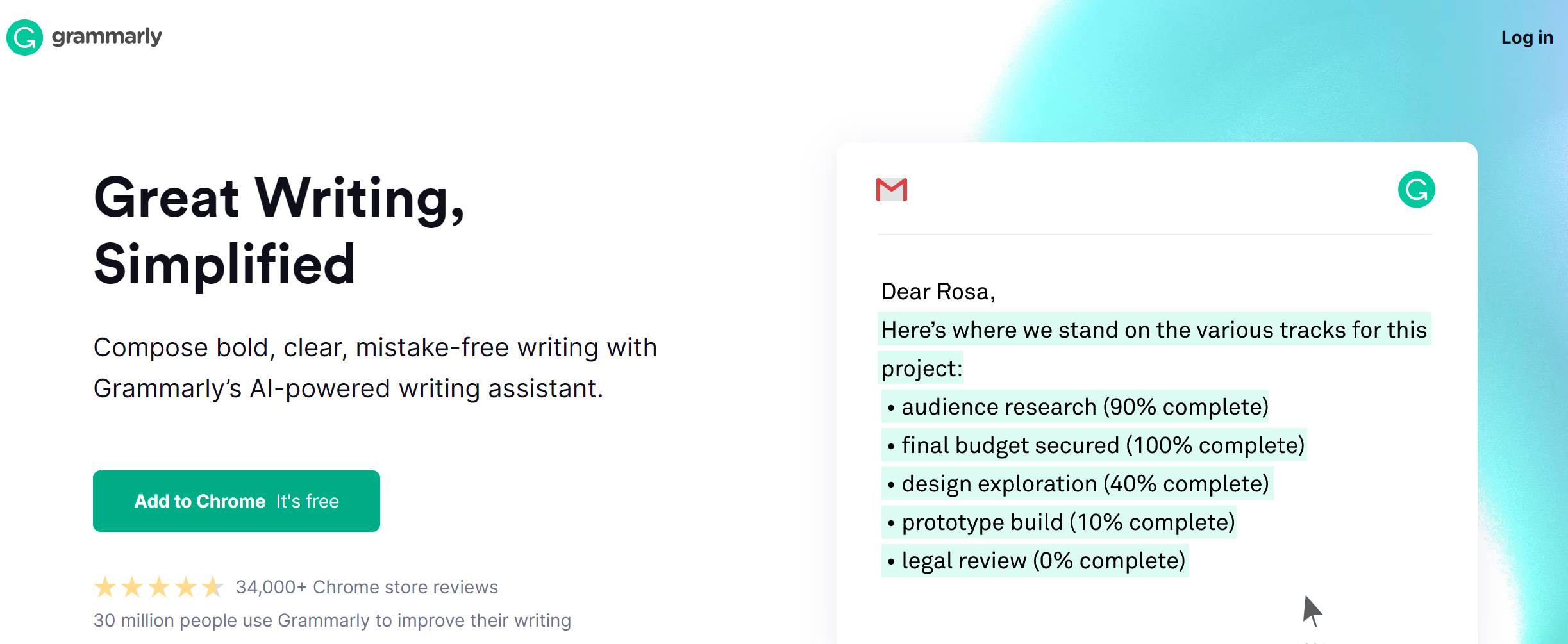Click the first gold rating star
1568x644 pixels.
105,587
